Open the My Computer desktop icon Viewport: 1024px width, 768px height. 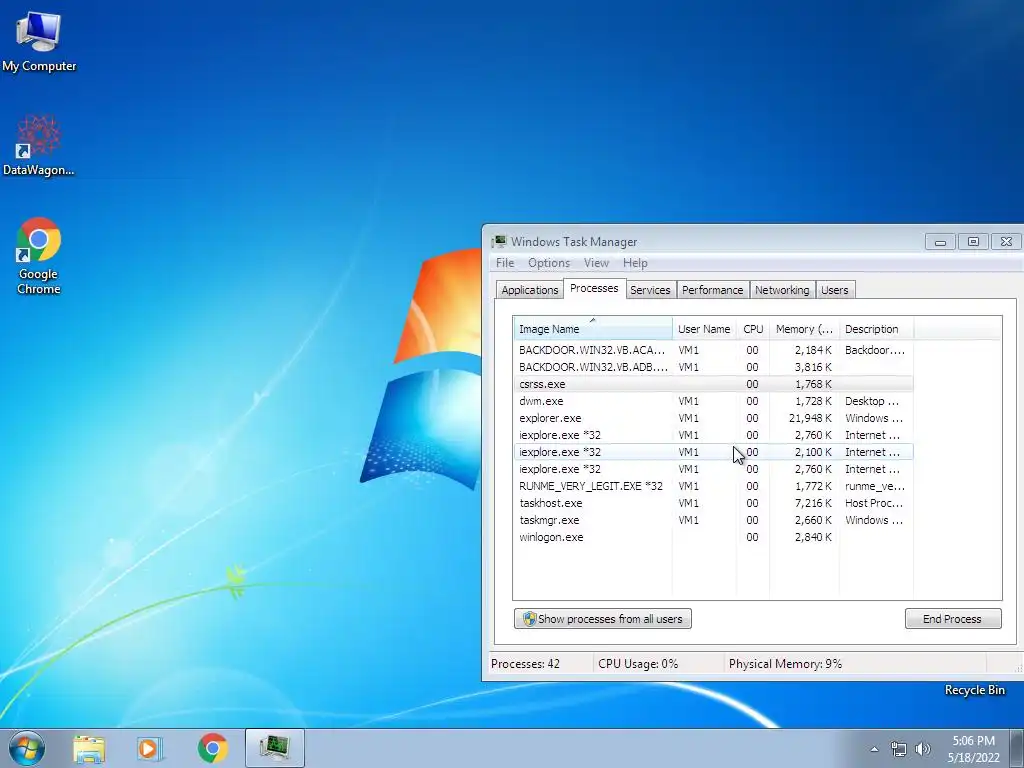[39, 41]
